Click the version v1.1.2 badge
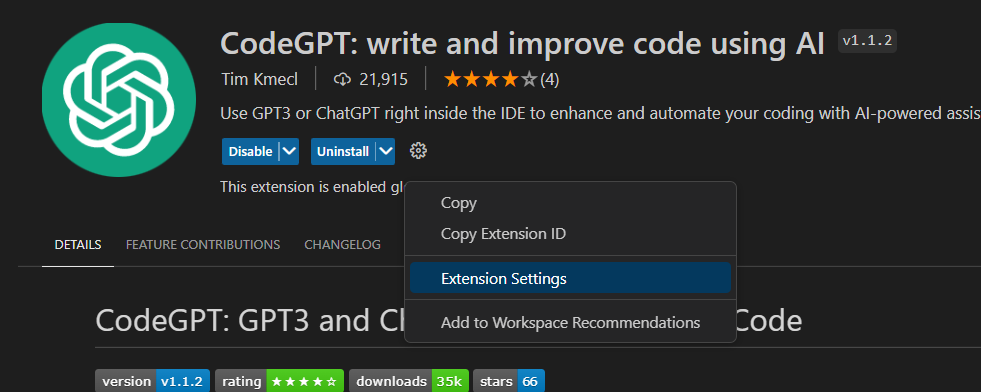Image resolution: width=981 pixels, height=392 pixels. pyautogui.click(x=153, y=381)
